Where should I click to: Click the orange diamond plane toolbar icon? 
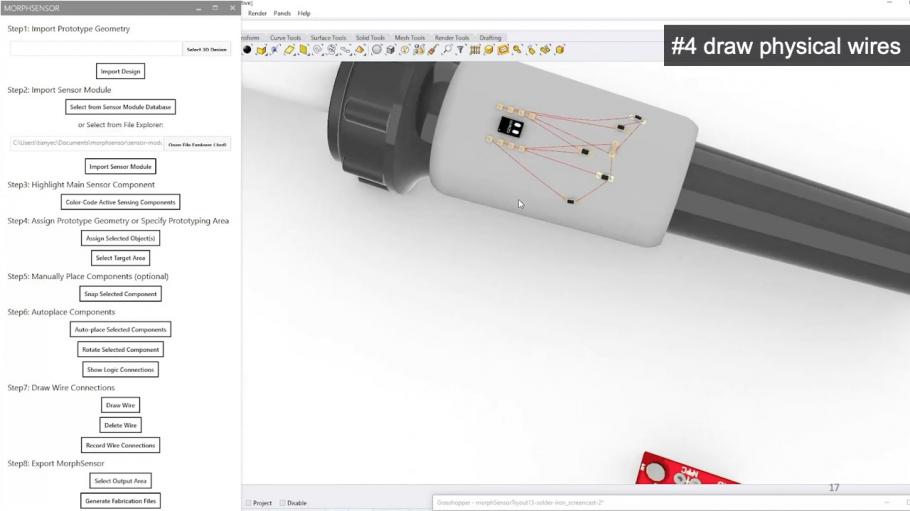coord(360,50)
